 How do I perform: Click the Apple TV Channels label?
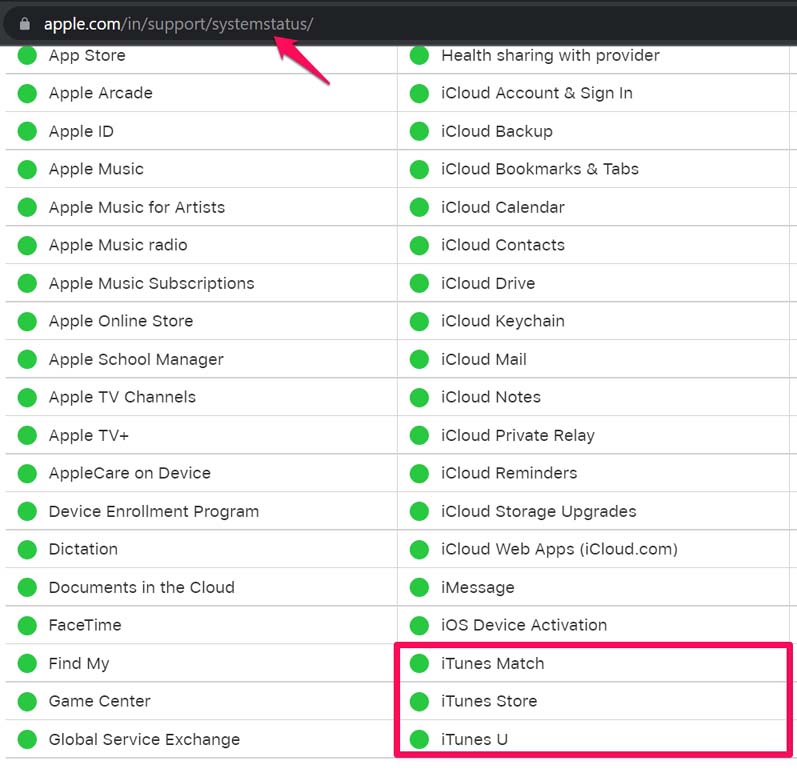[122, 397]
